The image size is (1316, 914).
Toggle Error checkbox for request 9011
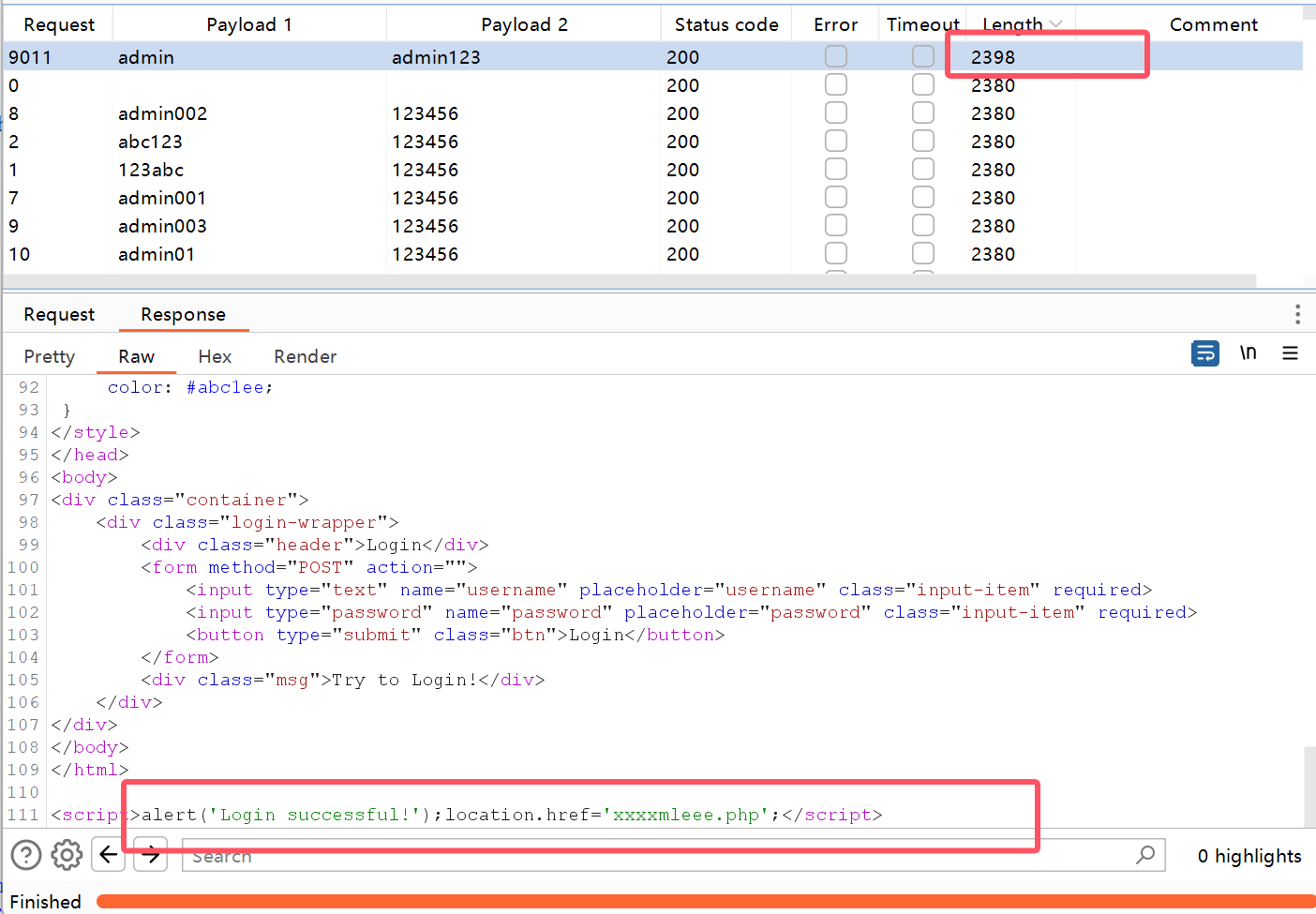tap(835, 57)
